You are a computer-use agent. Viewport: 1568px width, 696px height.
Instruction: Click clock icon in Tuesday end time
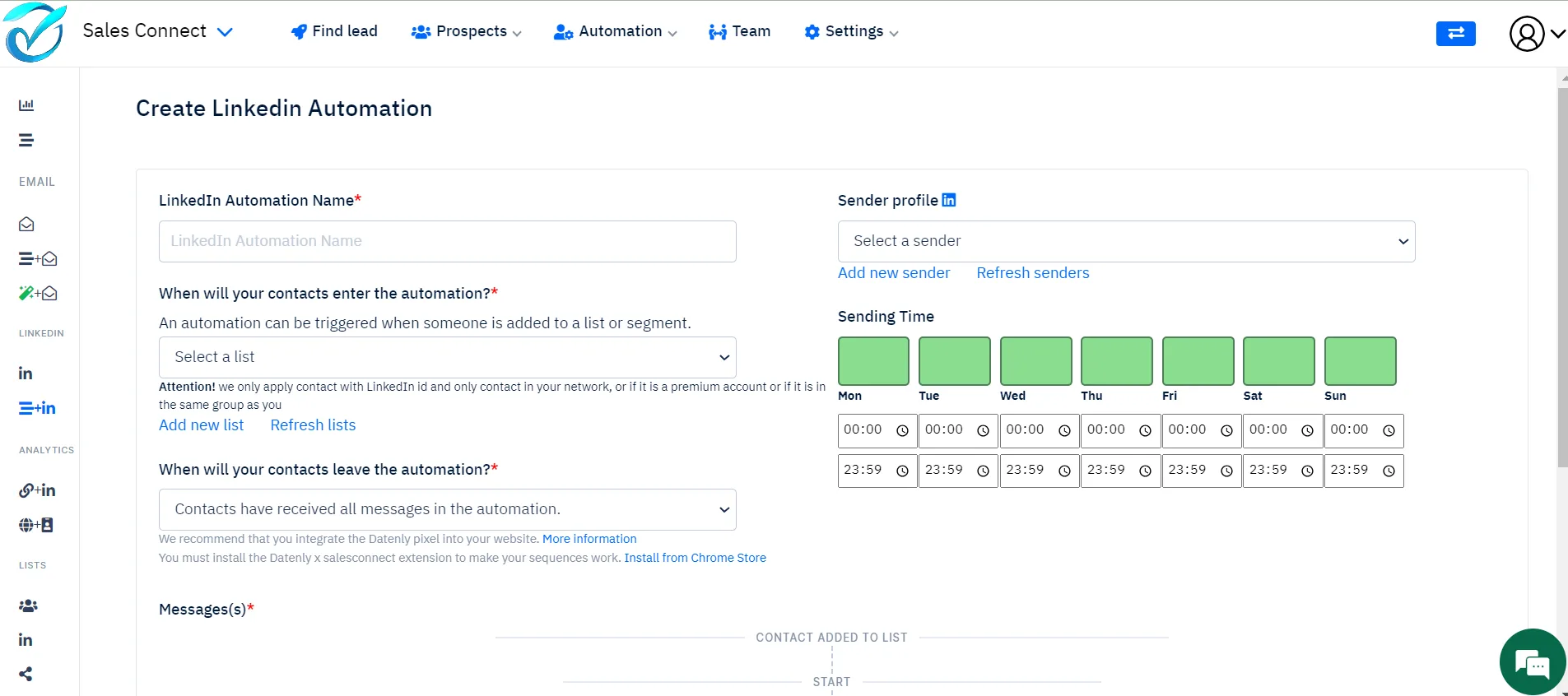click(x=983, y=471)
